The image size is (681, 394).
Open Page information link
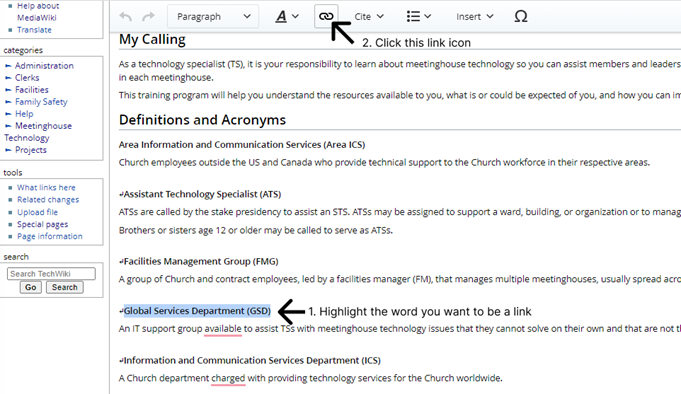click(x=50, y=236)
